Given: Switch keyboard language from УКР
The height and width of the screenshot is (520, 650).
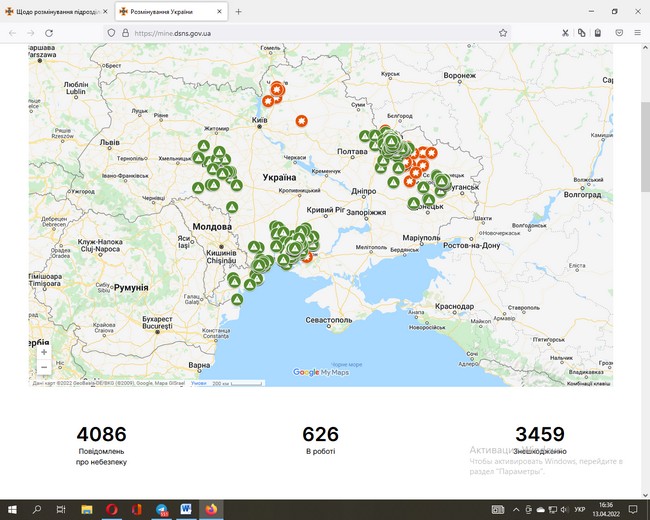Looking at the screenshot, I should coord(580,509).
